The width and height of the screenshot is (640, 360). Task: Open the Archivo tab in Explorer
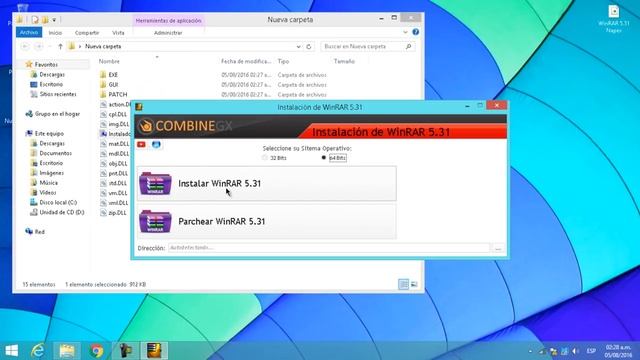tap(29, 32)
